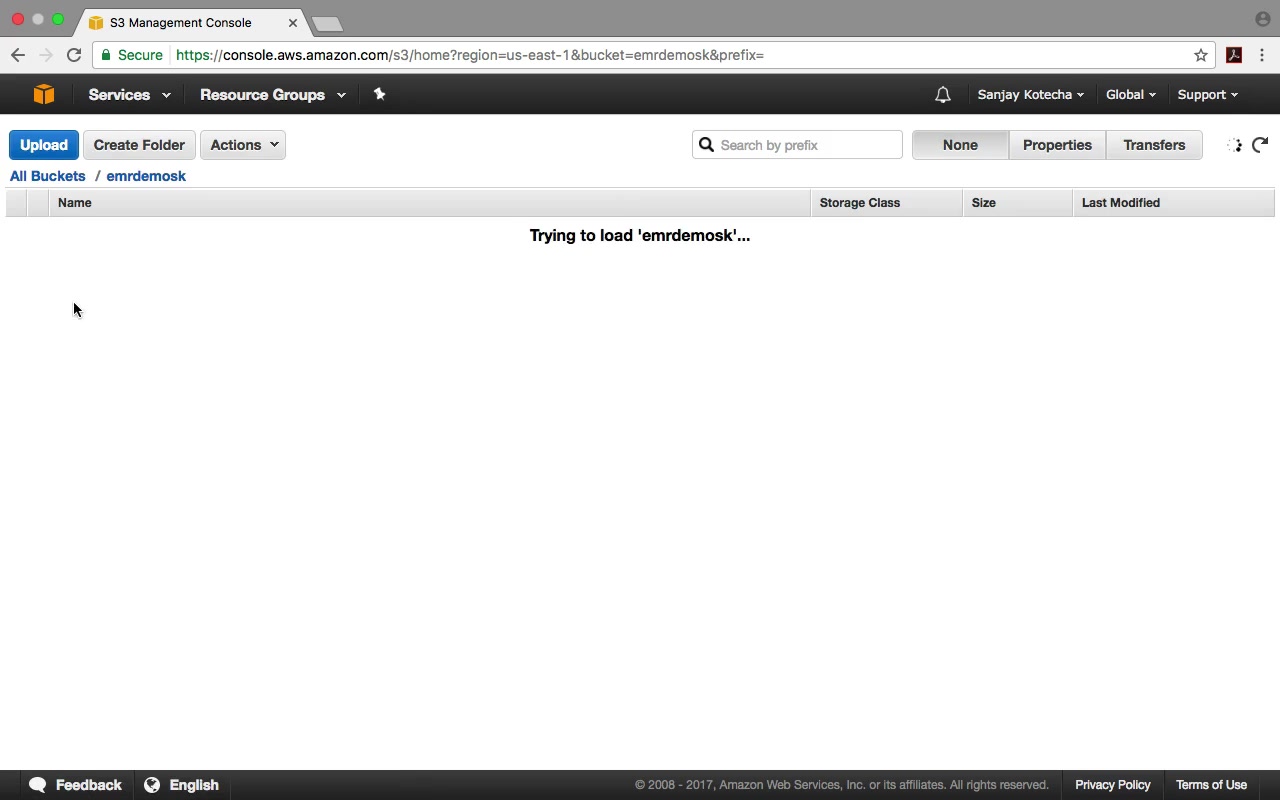Open the Sanjay Kotecha account menu
The image size is (1280, 800).
coord(1031,95)
